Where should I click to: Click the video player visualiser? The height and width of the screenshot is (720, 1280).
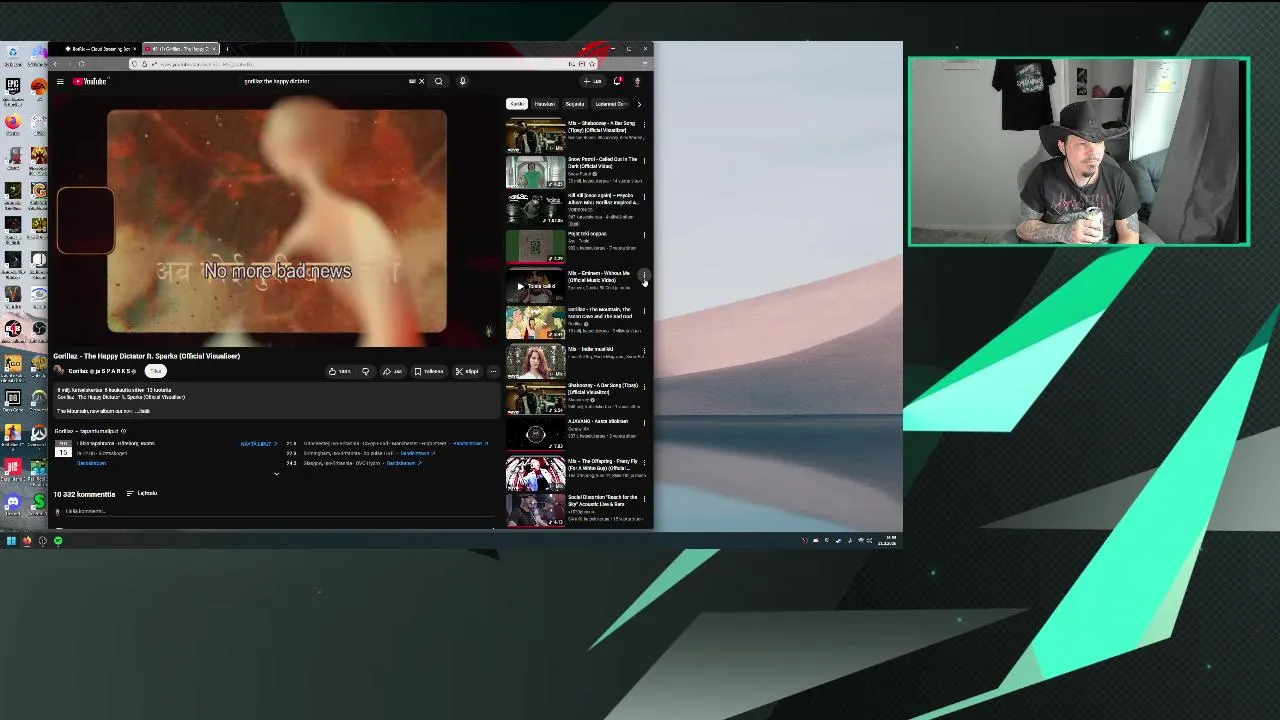[x=277, y=221]
